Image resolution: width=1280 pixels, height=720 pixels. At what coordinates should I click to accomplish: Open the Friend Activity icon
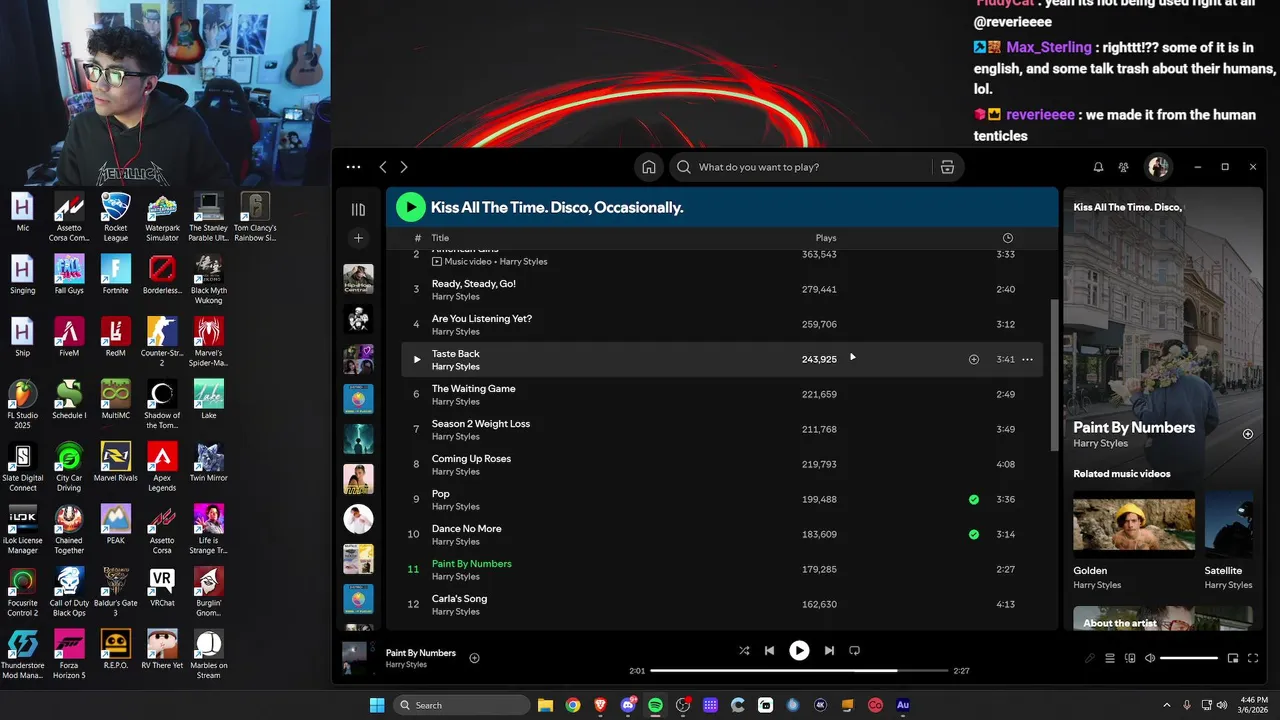(x=1124, y=167)
